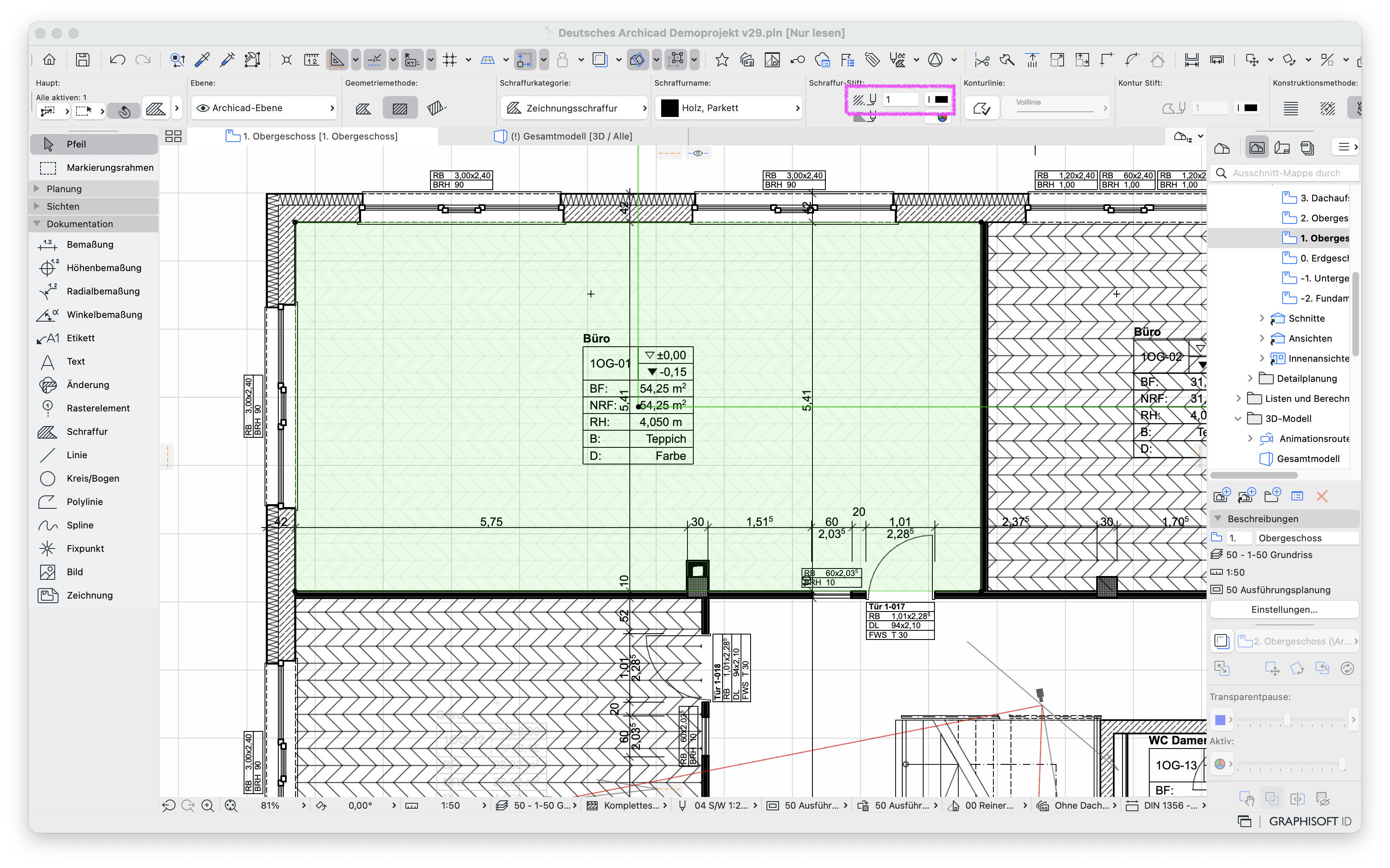1390x868 pixels.
Task: Select 0. Erdgeschoss in navigator
Action: coord(1317,258)
